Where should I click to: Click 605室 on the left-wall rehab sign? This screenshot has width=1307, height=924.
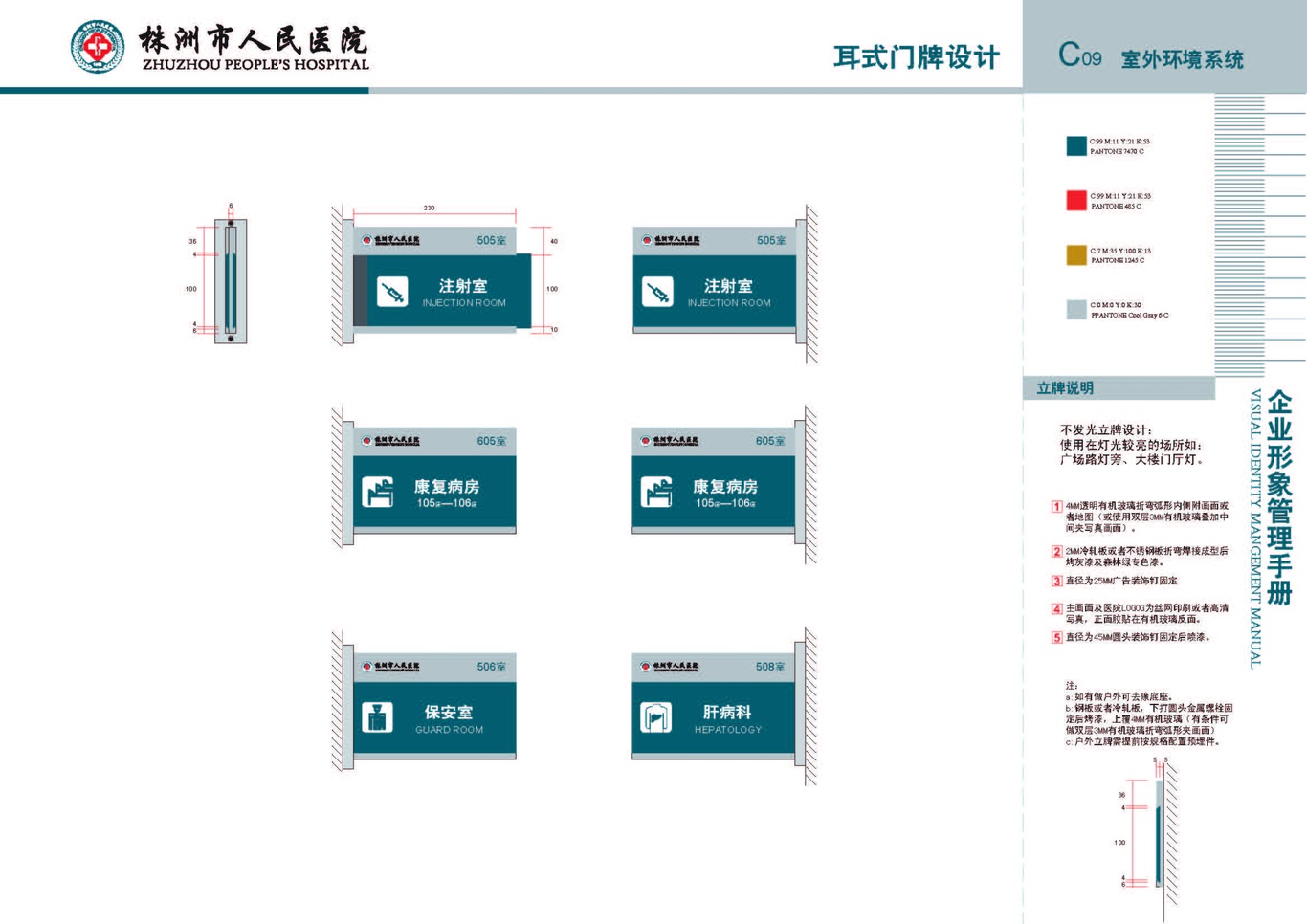point(492,441)
